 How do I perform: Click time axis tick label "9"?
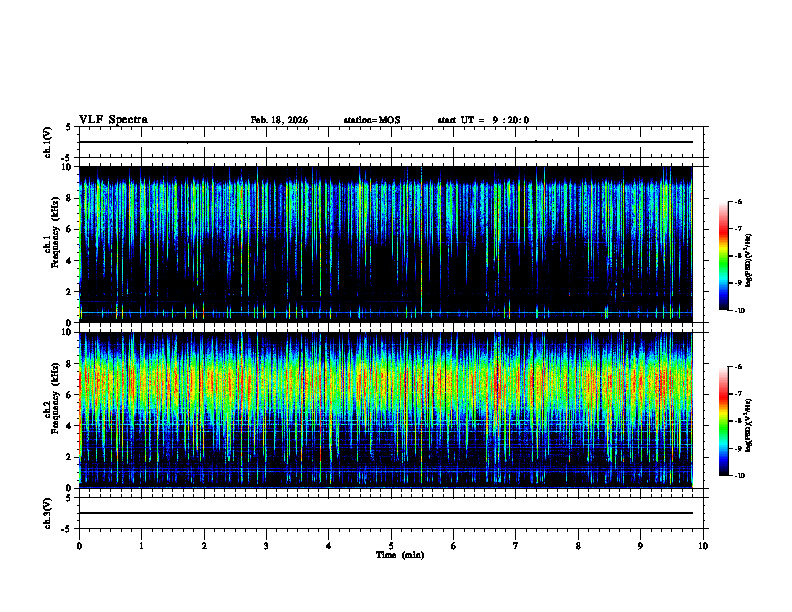tap(640, 546)
